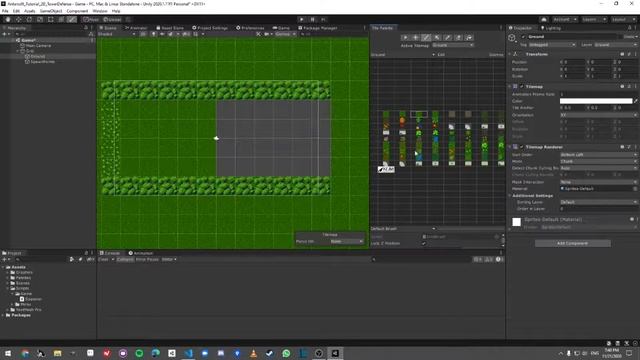Open the Gizmos dropdown in Scene view

285,34
